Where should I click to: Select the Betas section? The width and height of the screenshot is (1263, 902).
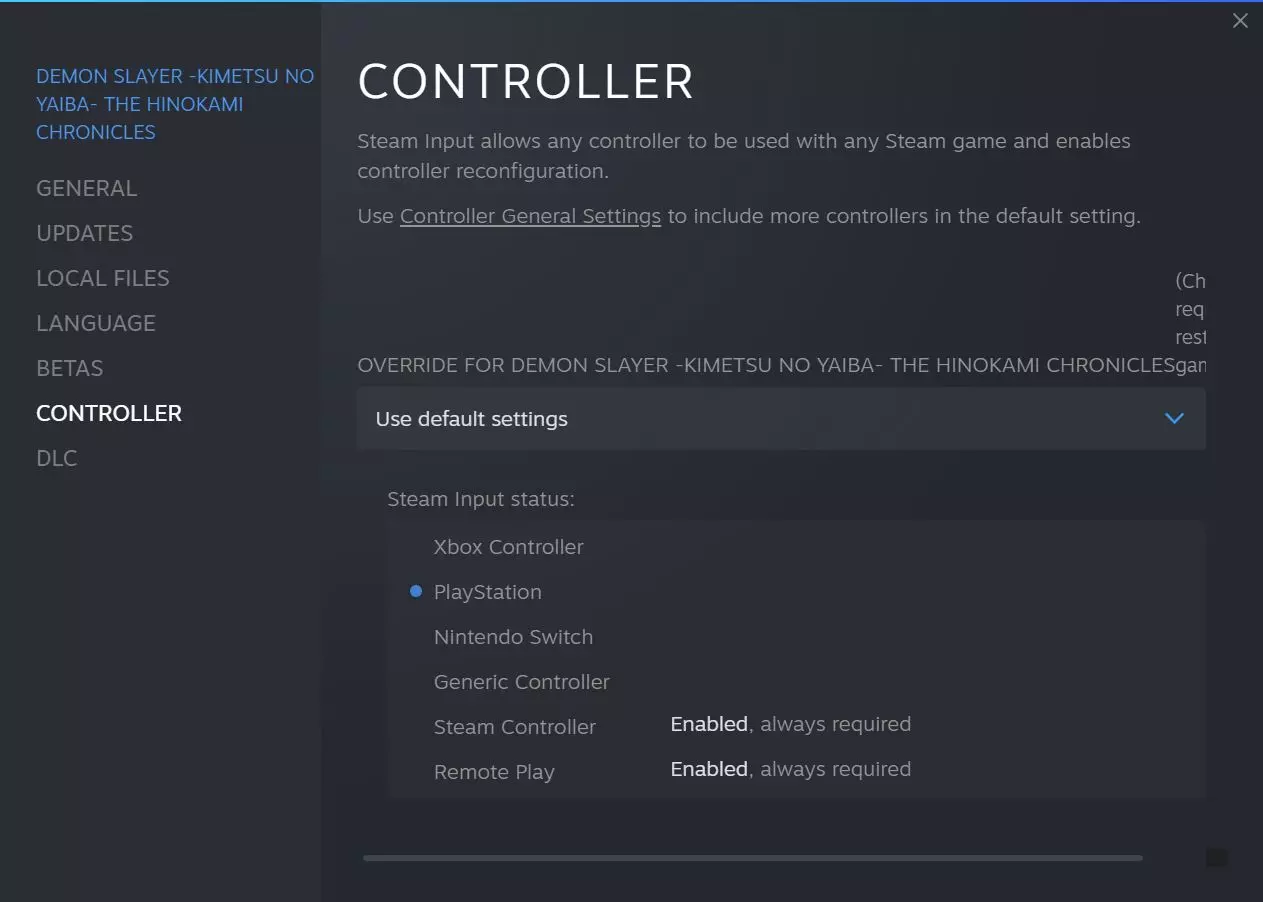(69, 369)
